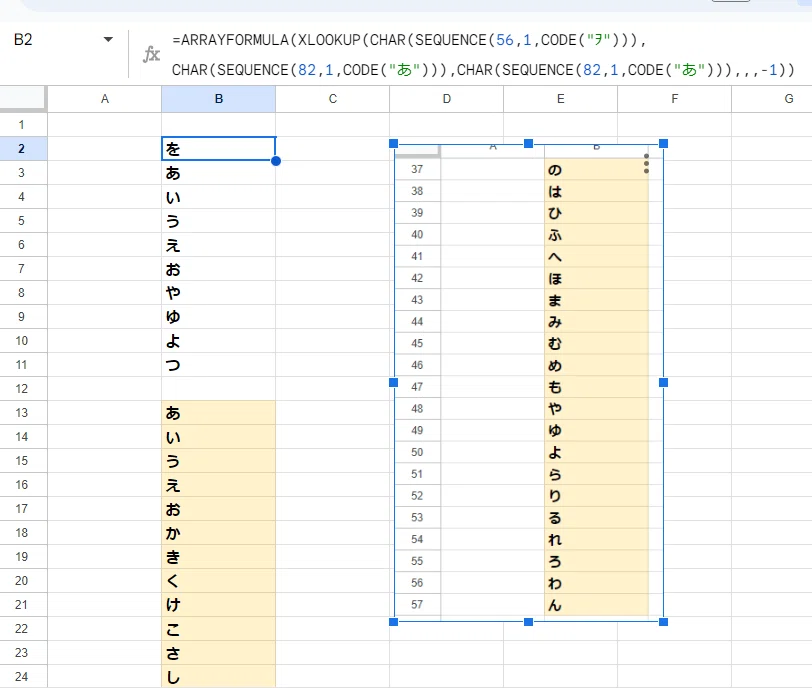812x688 pixels.
Task: Click highlighted cell B19 containing き
Action: click(219, 557)
